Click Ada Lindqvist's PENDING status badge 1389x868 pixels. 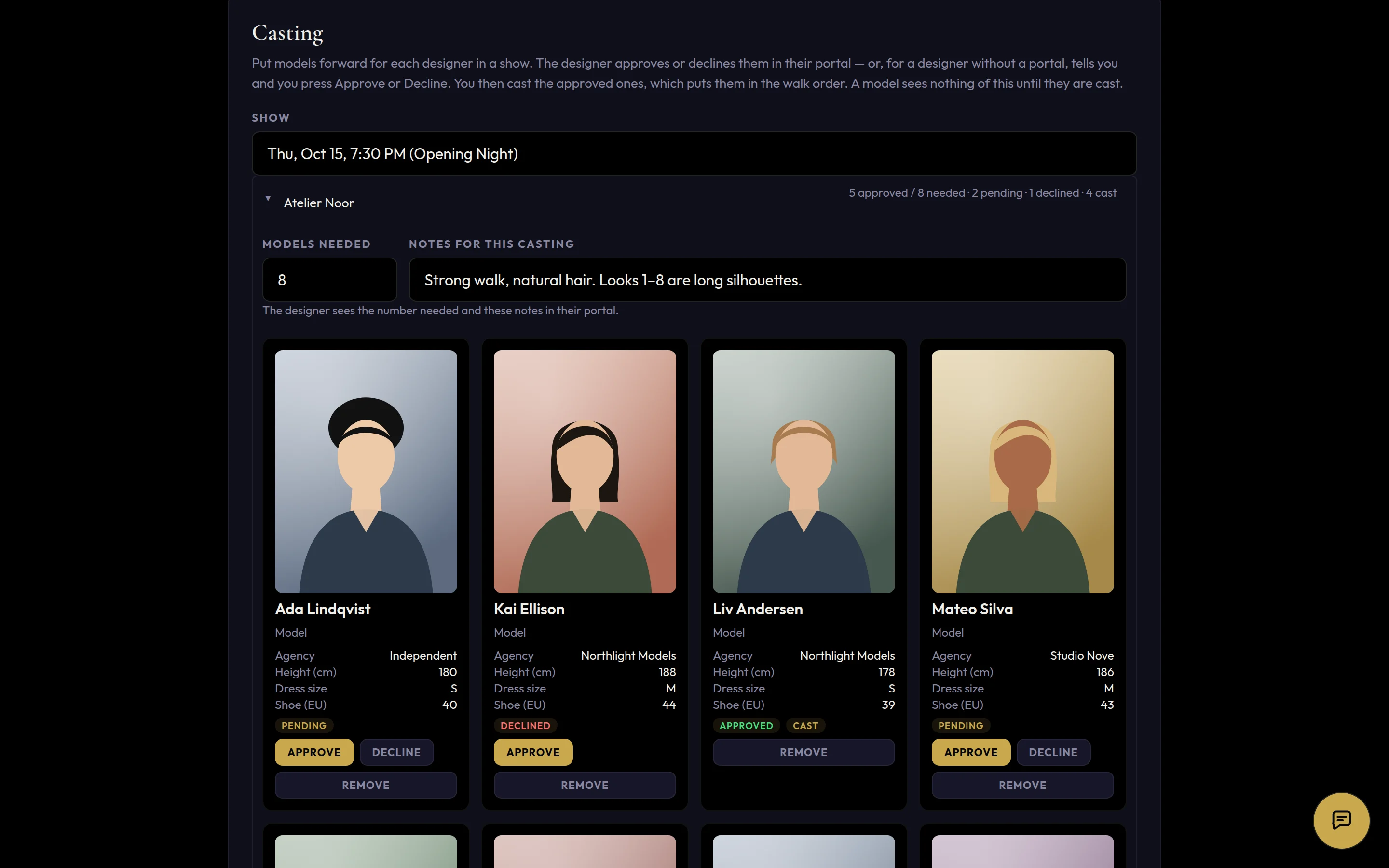[304, 726]
